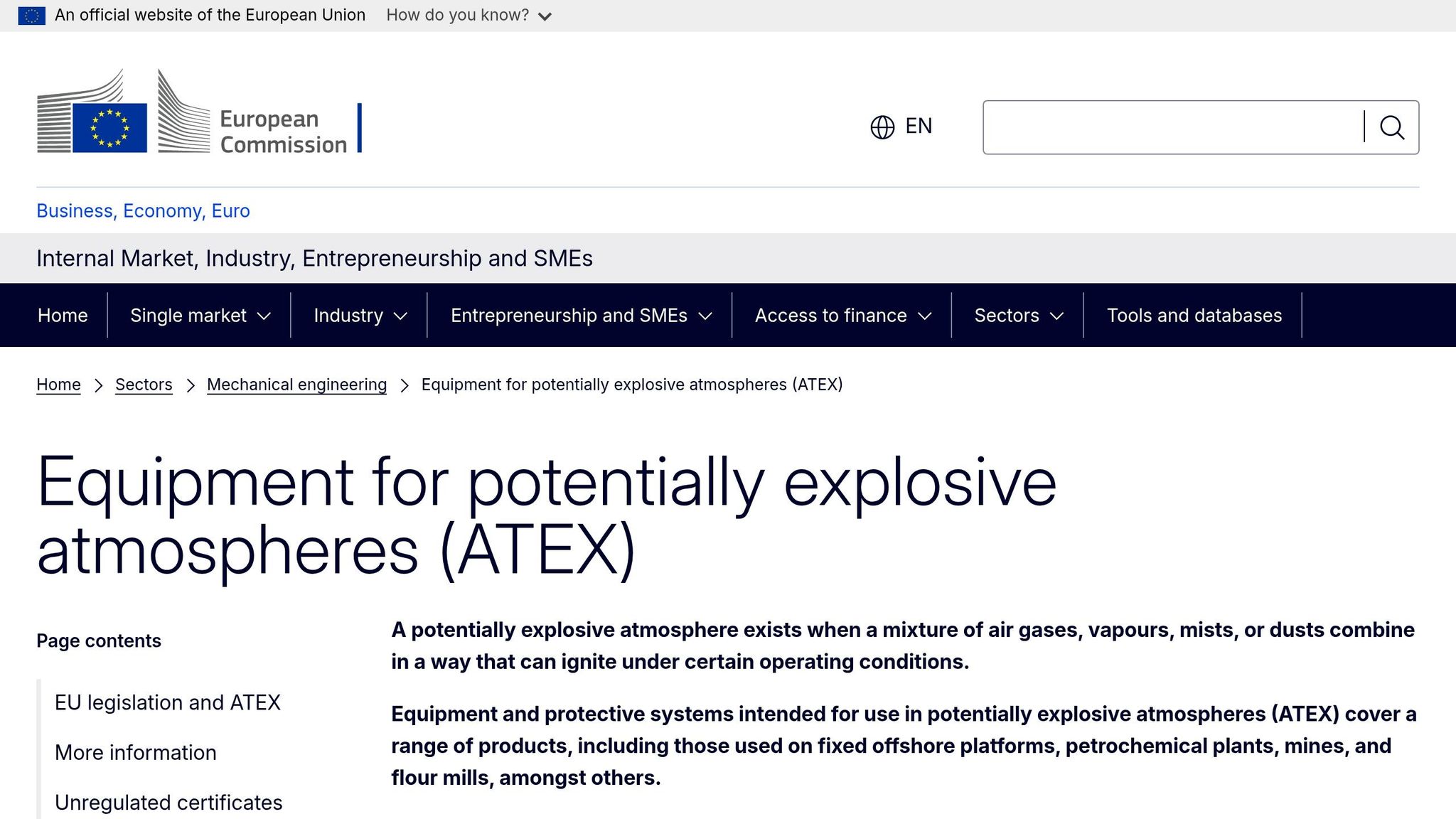Click the magnifying glass search button
Image resolution: width=1456 pixels, height=819 pixels.
click(1392, 127)
